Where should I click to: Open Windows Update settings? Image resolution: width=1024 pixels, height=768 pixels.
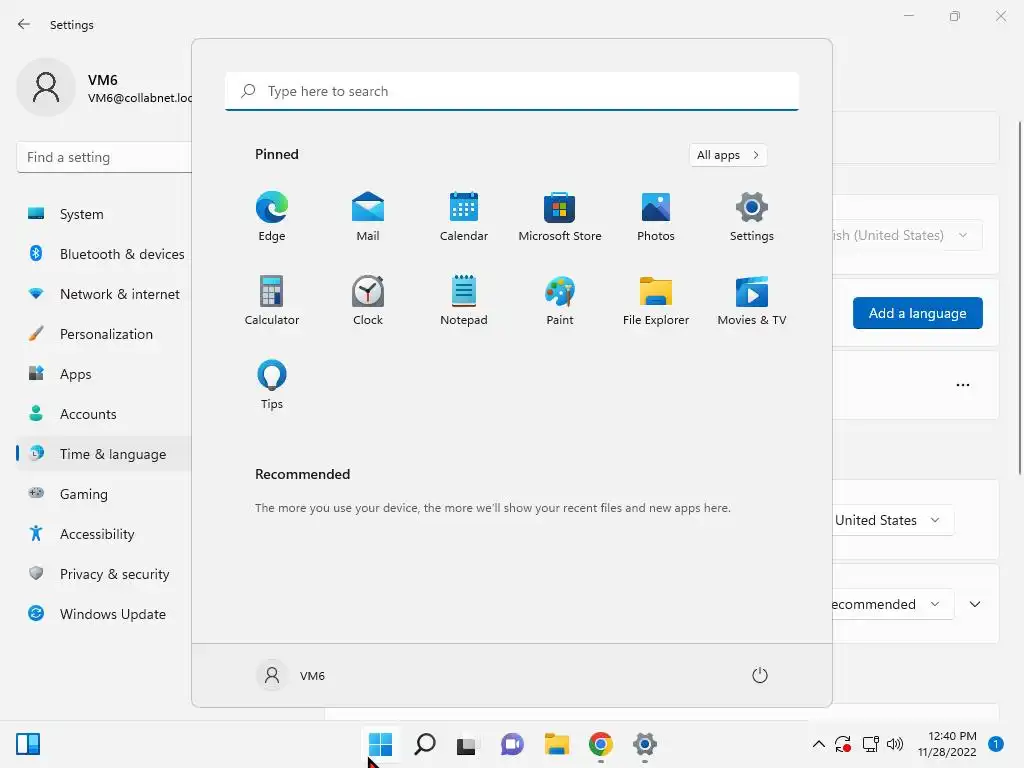pos(104,614)
